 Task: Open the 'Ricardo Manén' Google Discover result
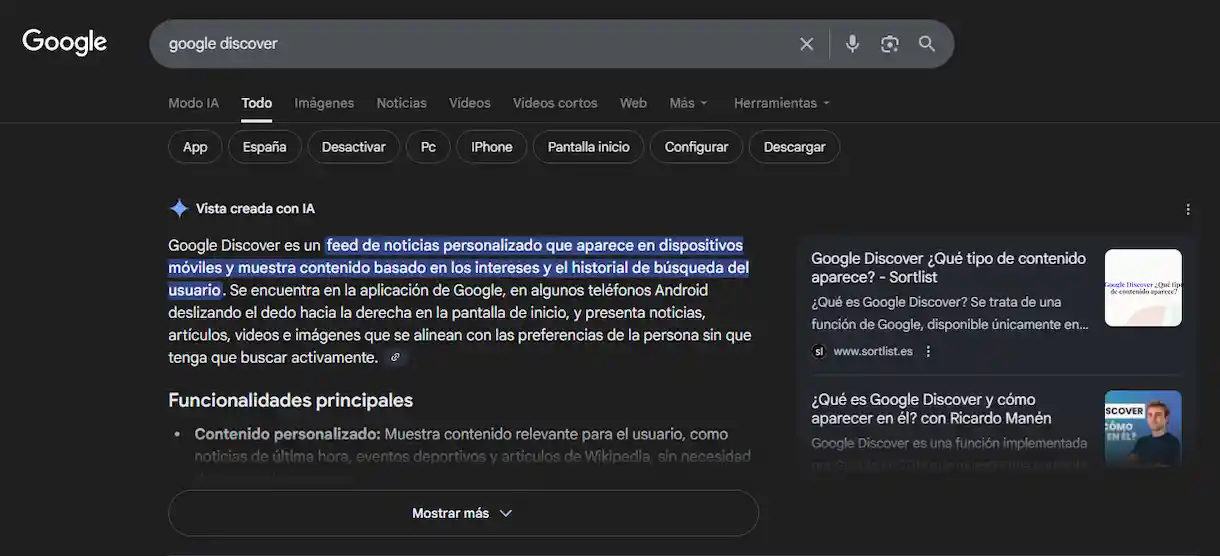(x=931, y=409)
